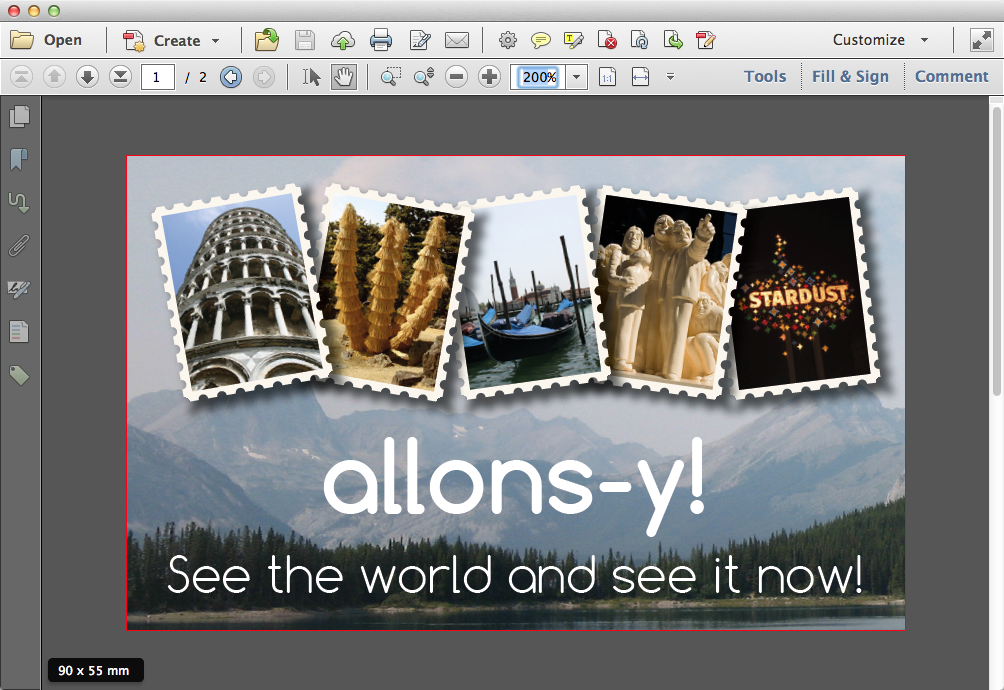Viewport: 1004px width, 690px height.
Task: Click the edit PDF pencil icon
Action: pos(706,40)
